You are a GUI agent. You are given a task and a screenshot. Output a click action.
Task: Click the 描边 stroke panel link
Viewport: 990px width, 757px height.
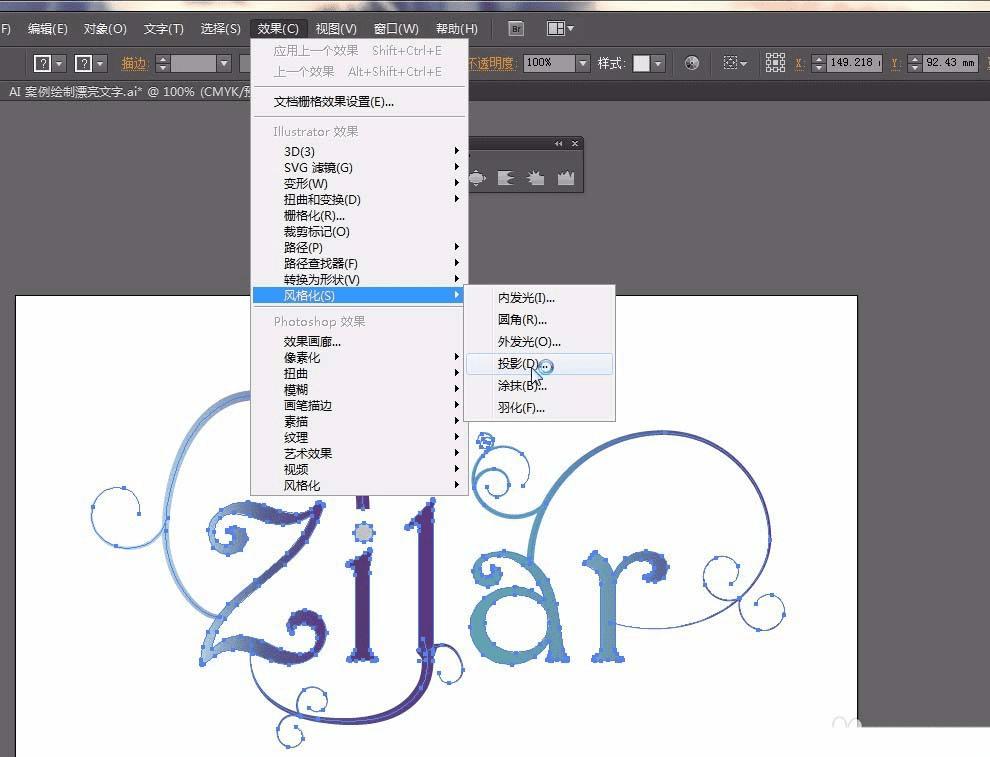tap(133, 63)
